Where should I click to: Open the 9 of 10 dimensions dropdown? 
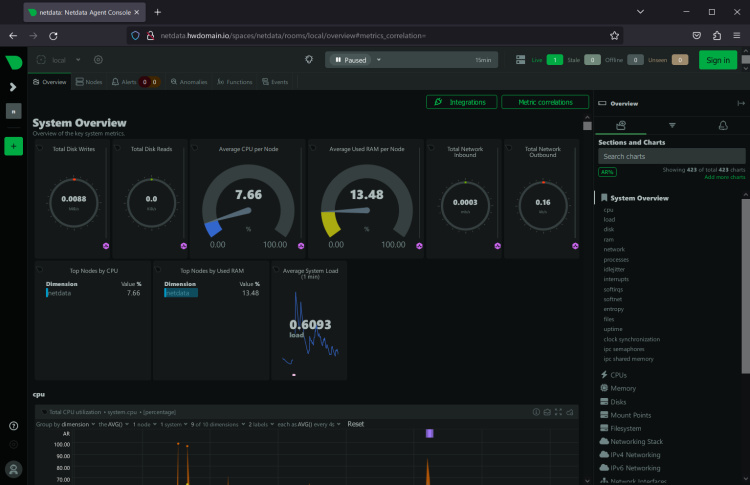tap(211, 424)
